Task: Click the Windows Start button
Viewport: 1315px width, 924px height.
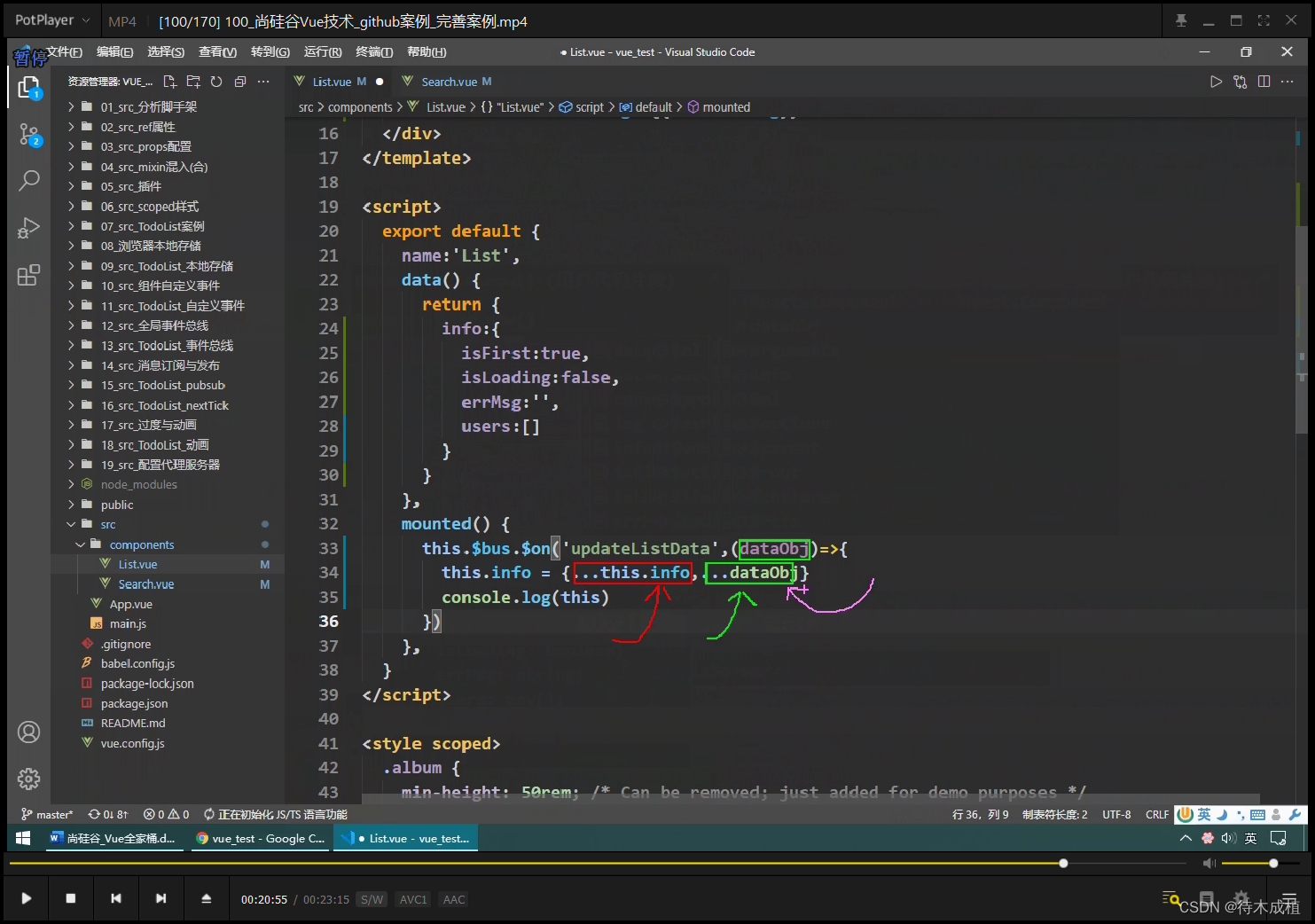Action: tap(23, 838)
